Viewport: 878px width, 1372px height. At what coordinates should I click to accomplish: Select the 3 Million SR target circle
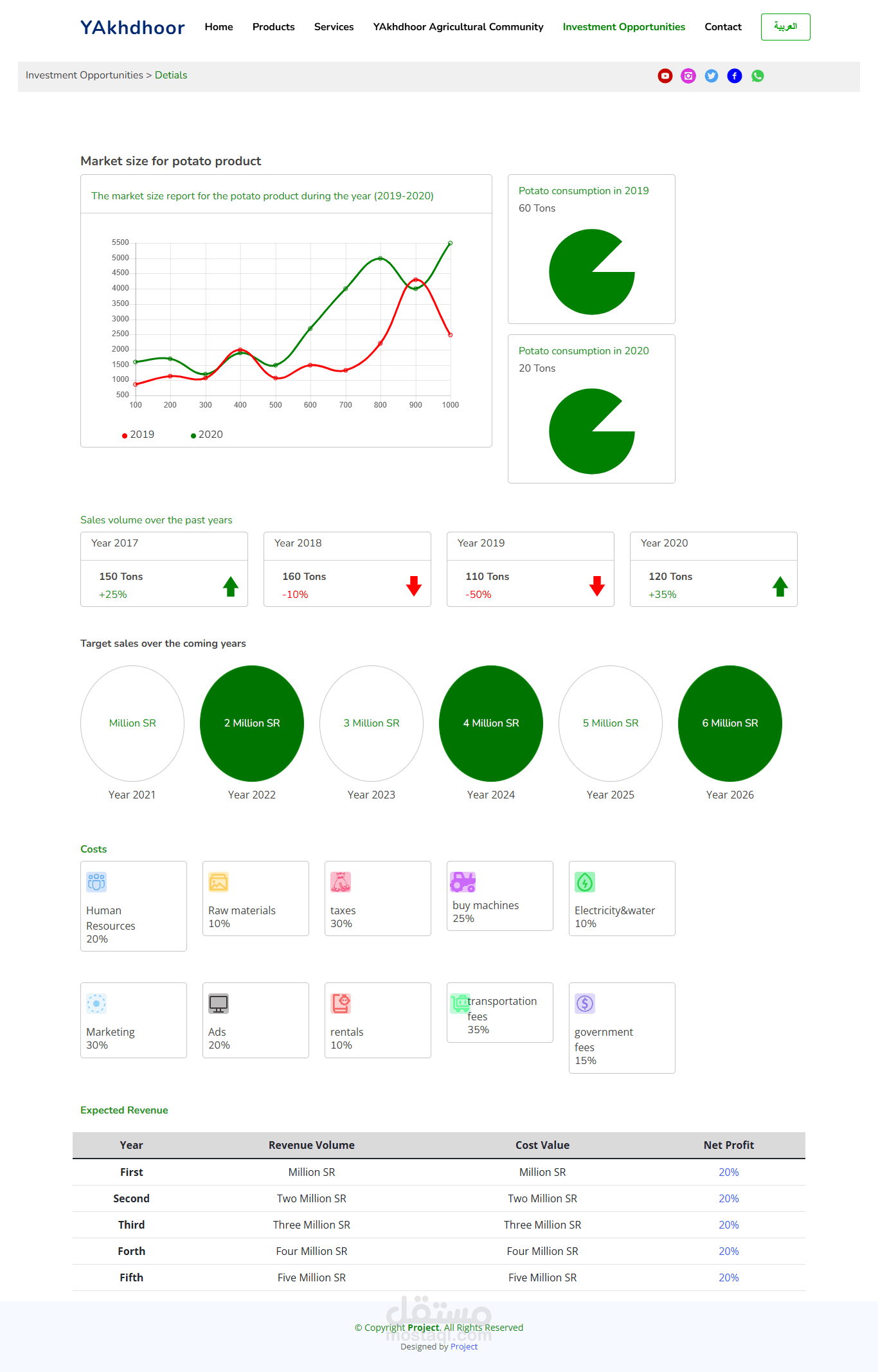372,723
